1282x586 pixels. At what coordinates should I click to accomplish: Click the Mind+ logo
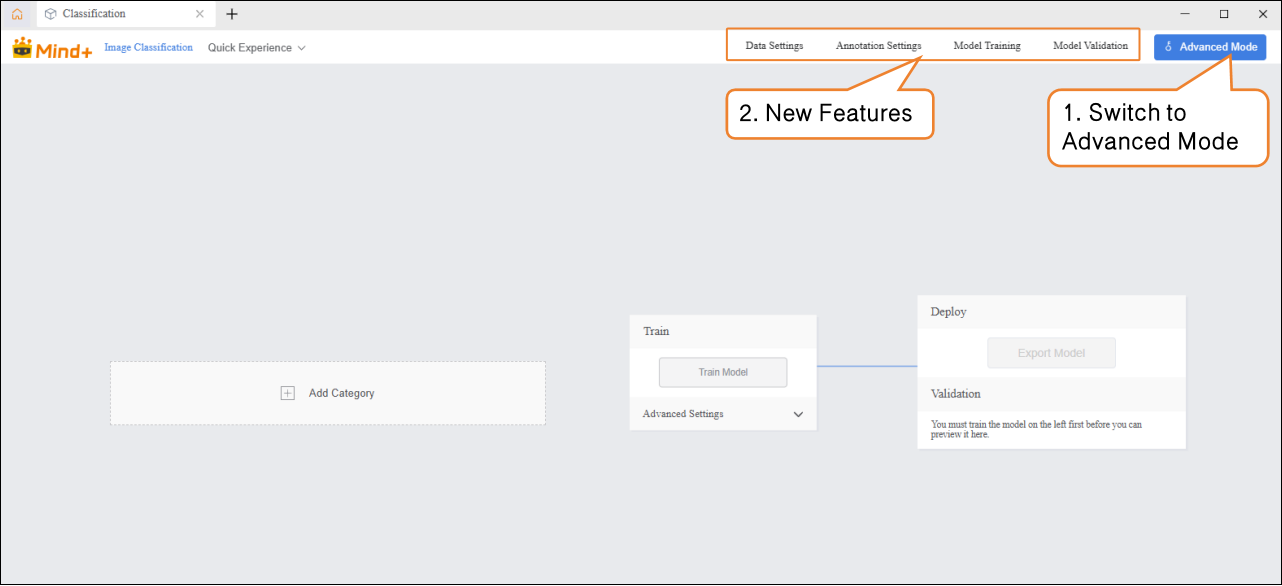pyautogui.click(x=52, y=48)
